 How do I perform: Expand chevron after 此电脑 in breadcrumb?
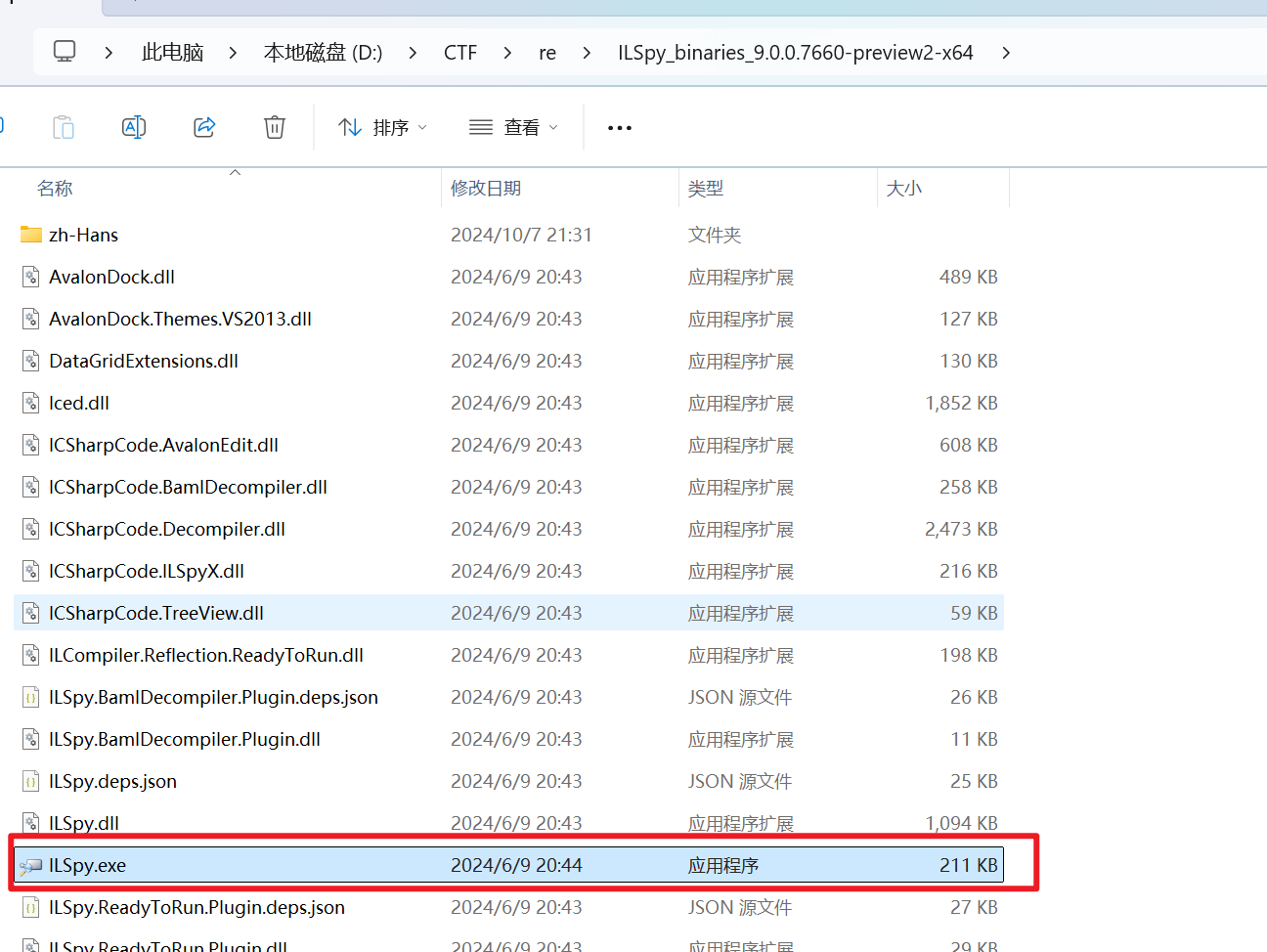(x=233, y=53)
